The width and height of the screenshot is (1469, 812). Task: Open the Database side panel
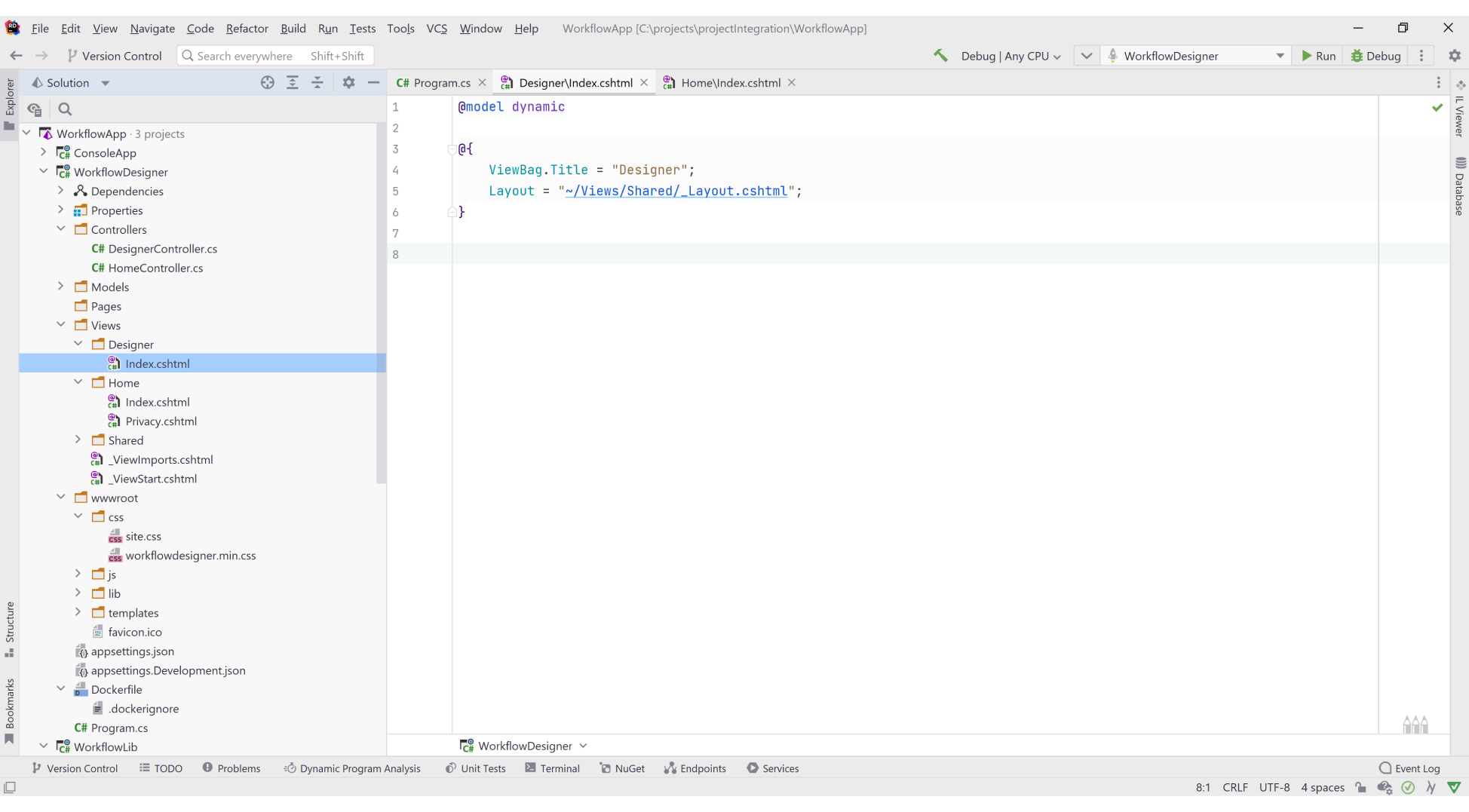pos(1460,185)
